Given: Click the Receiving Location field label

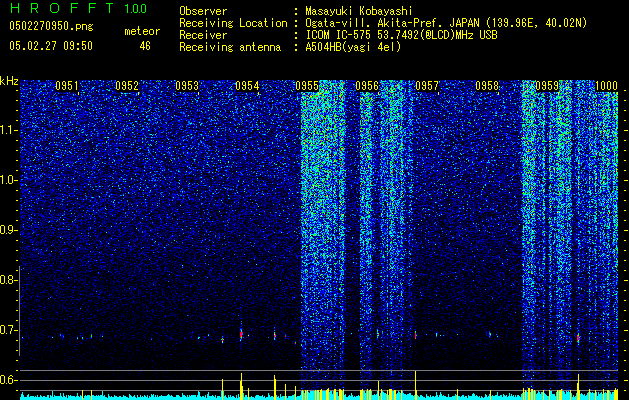Looking at the screenshot, I should pos(233,23).
